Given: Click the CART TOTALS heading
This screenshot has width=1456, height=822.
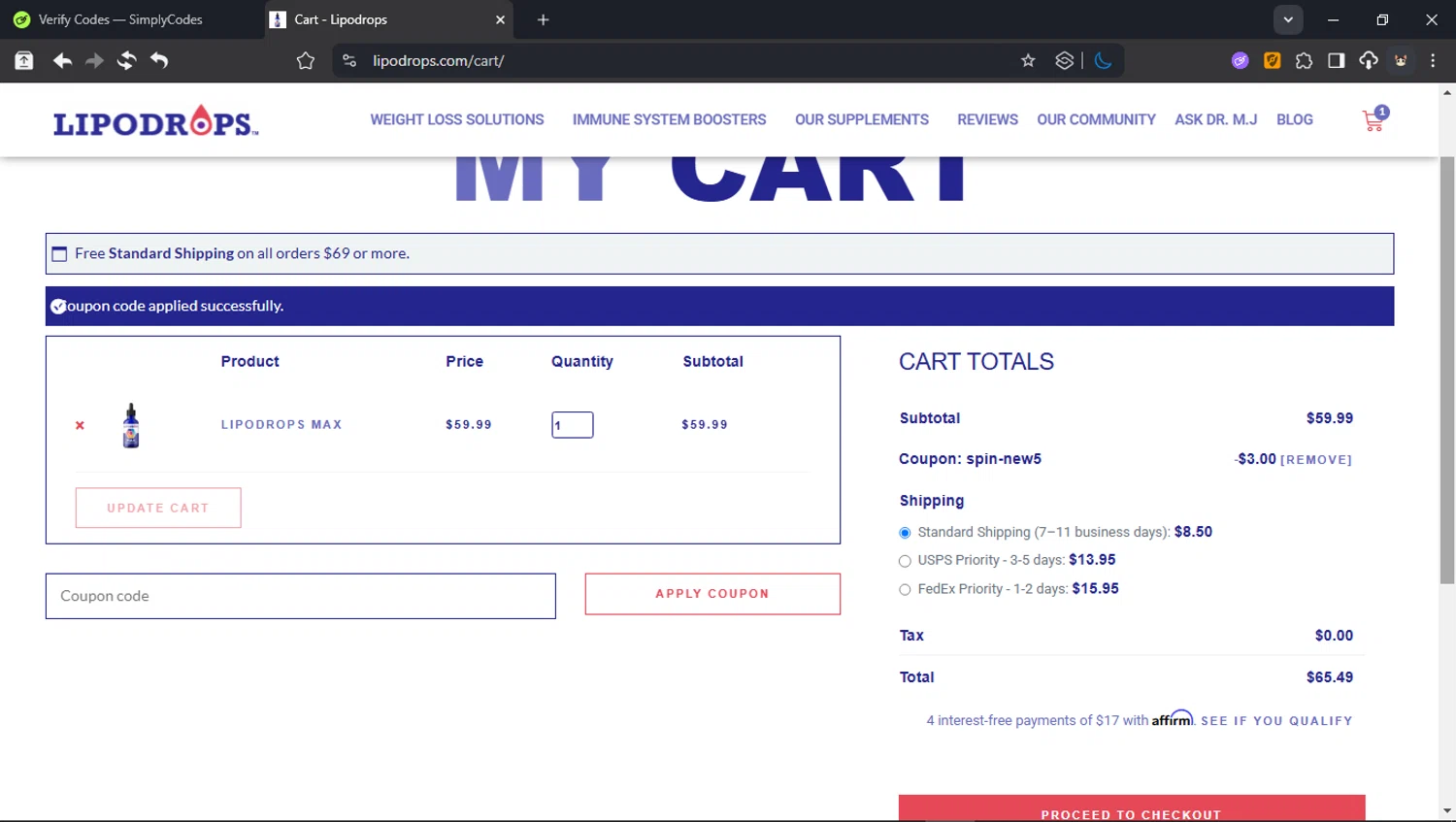Looking at the screenshot, I should [976, 362].
